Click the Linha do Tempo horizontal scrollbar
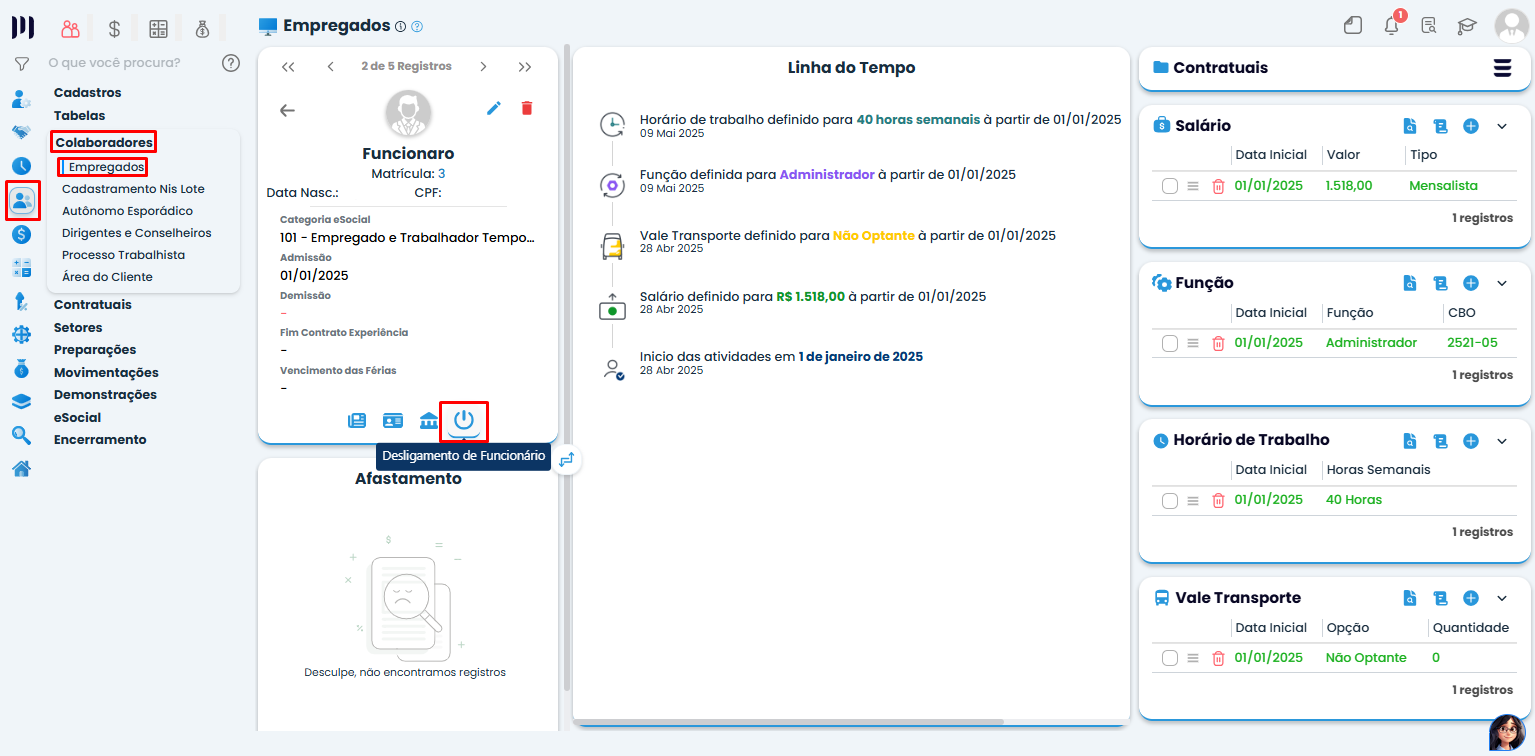Screen dimensions: 1535x756 click(x=788, y=721)
